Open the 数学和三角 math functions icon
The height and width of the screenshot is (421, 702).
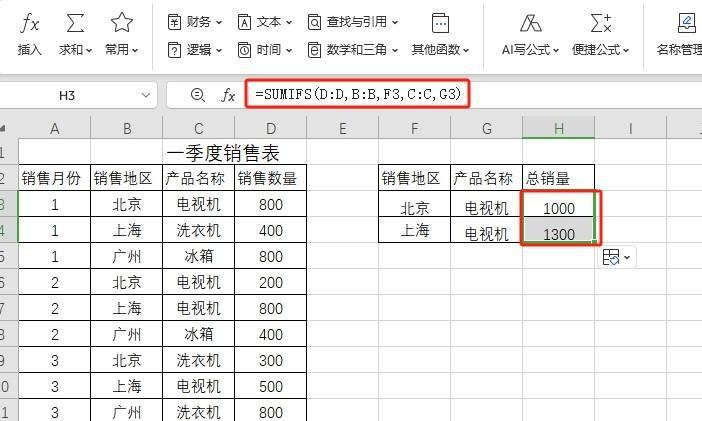pyautogui.click(x=314, y=50)
